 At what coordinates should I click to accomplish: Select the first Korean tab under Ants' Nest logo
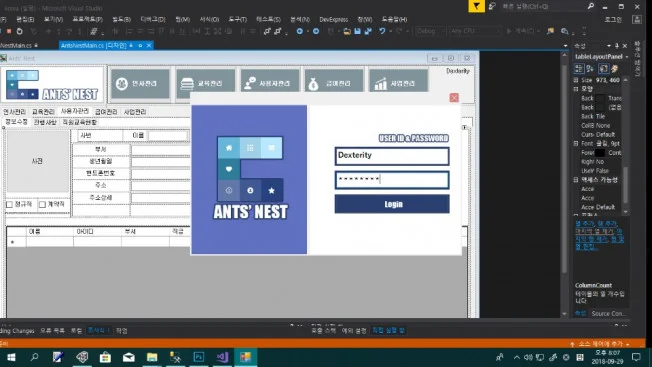[x=15, y=112]
